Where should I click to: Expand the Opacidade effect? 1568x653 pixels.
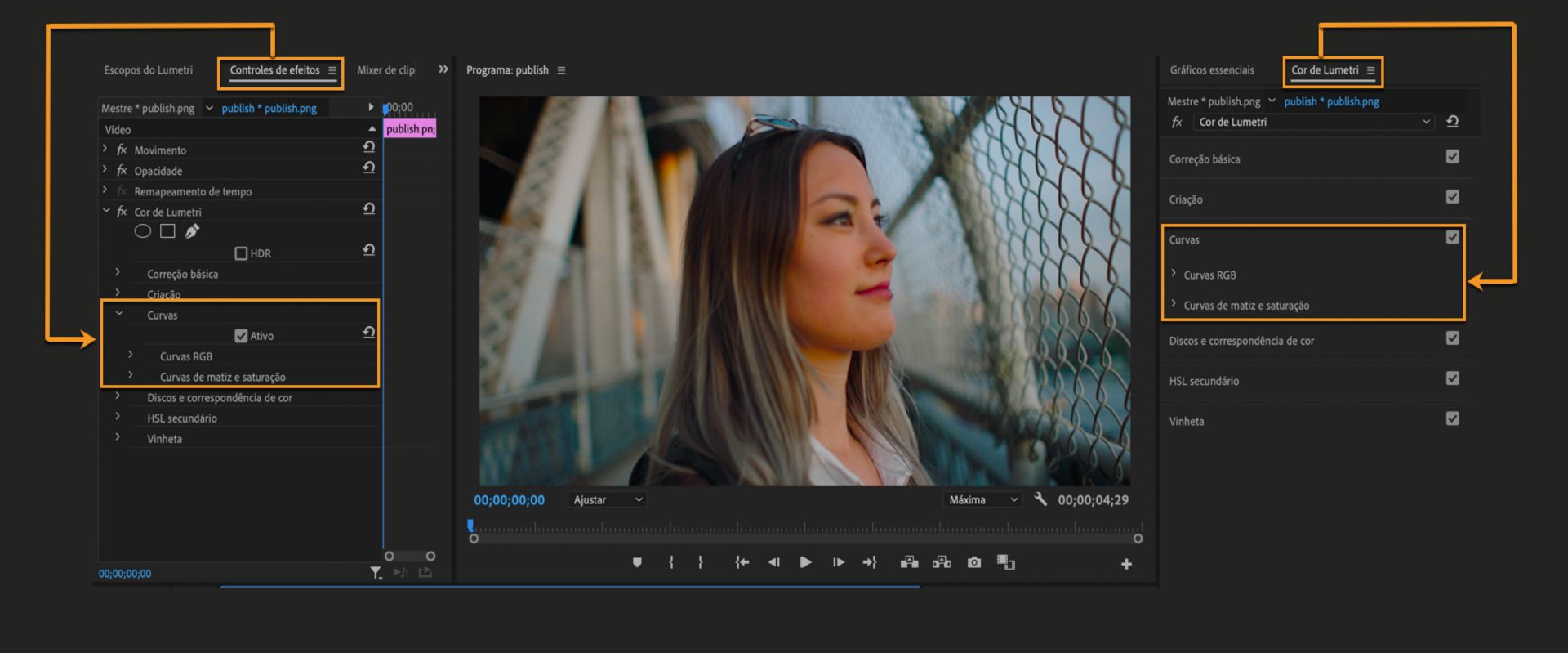105,169
